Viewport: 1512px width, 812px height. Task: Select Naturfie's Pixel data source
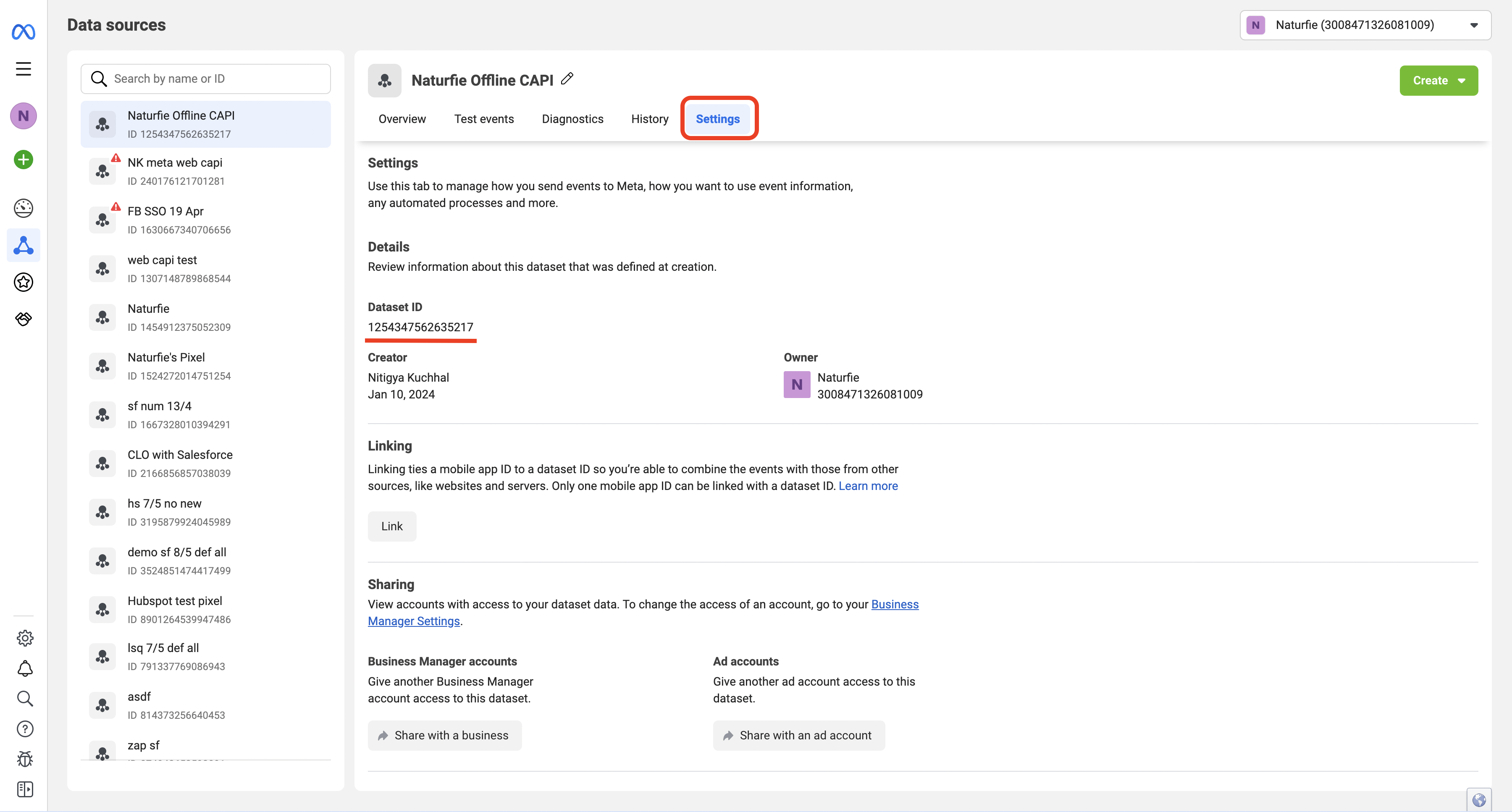[205, 366]
